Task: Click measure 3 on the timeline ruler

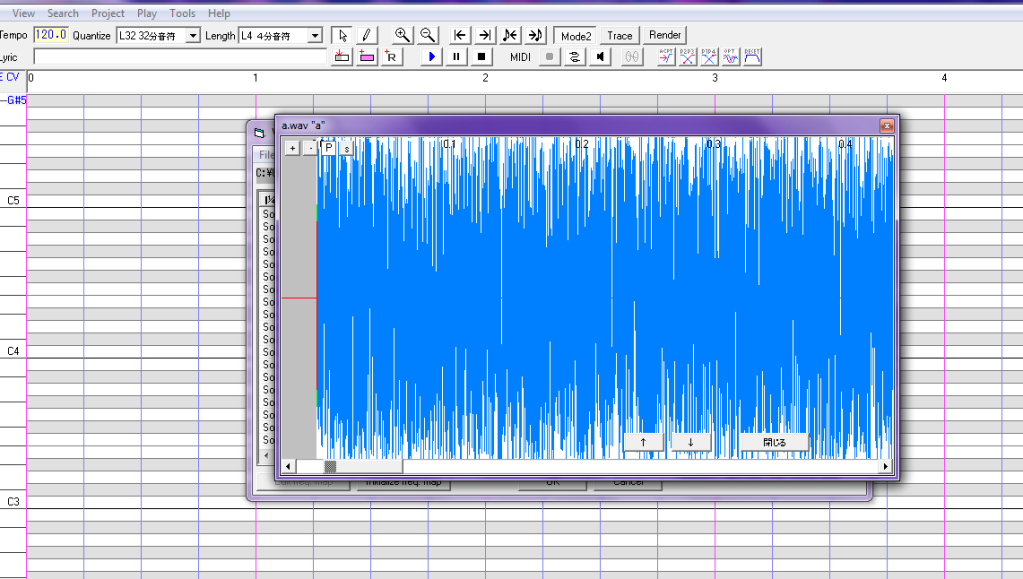Action: (x=714, y=78)
